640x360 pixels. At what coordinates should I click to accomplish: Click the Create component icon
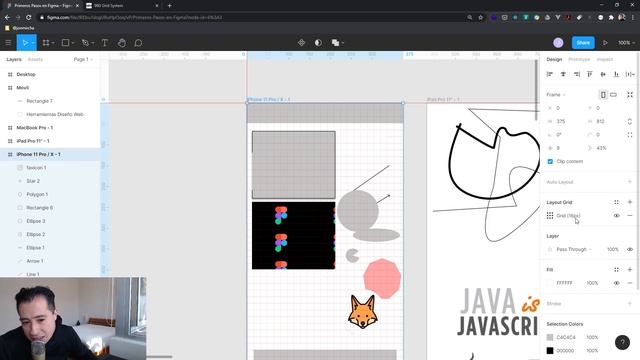click(302, 42)
